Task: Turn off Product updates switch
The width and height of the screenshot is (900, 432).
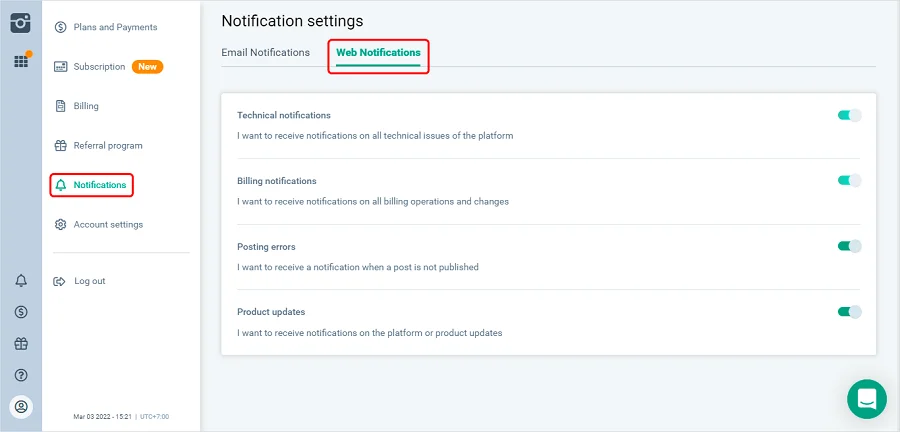Action: (x=849, y=312)
